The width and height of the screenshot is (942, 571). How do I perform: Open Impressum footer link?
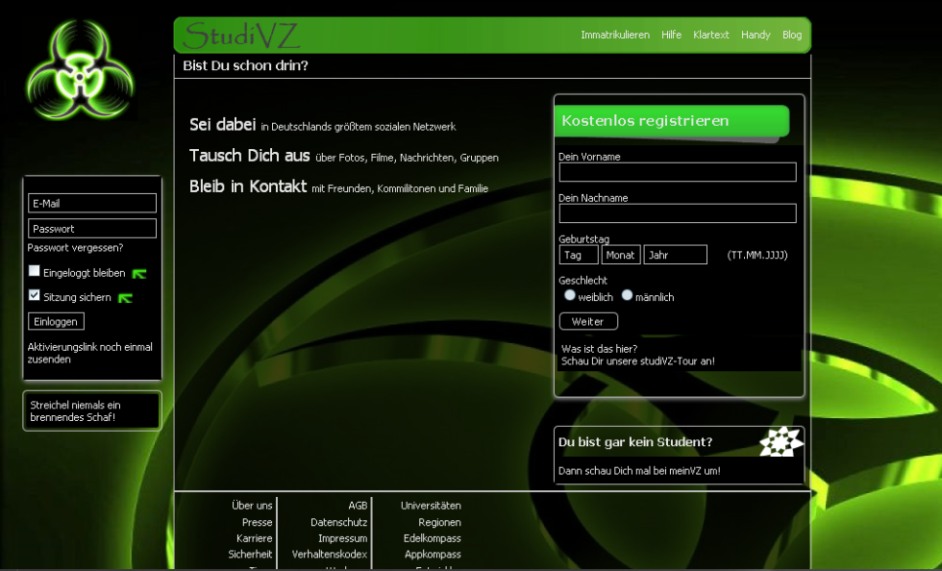tap(342, 539)
